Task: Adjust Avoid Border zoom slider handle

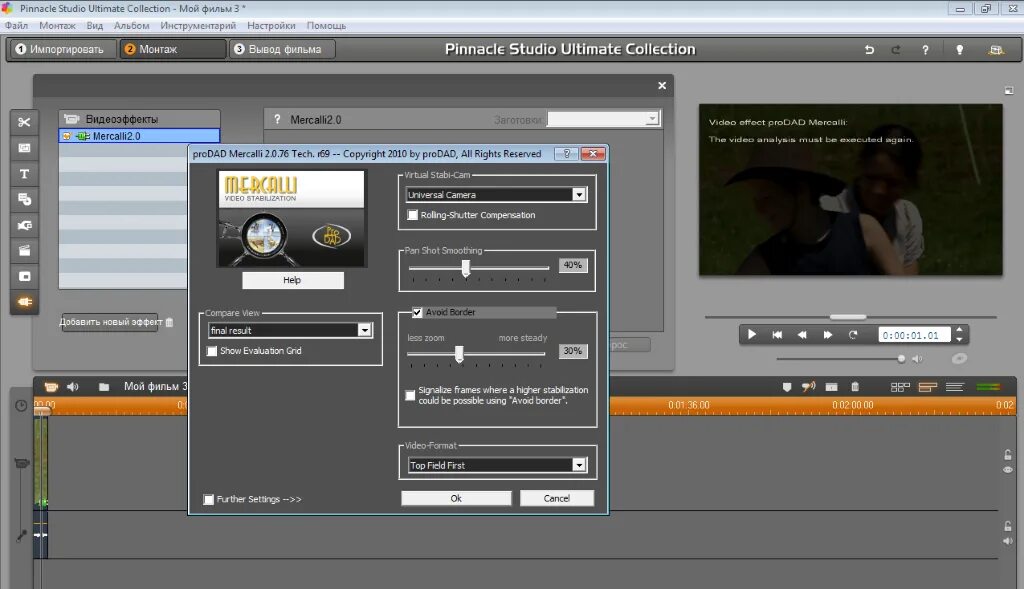Action: pos(459,354)
